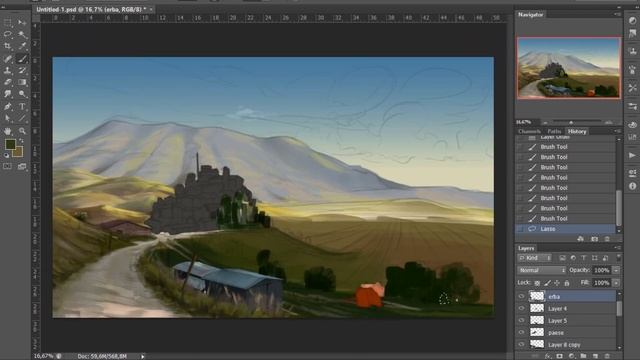Select the Eyedropper tool
Screen dimensions: 640x360
coord(22,46)
